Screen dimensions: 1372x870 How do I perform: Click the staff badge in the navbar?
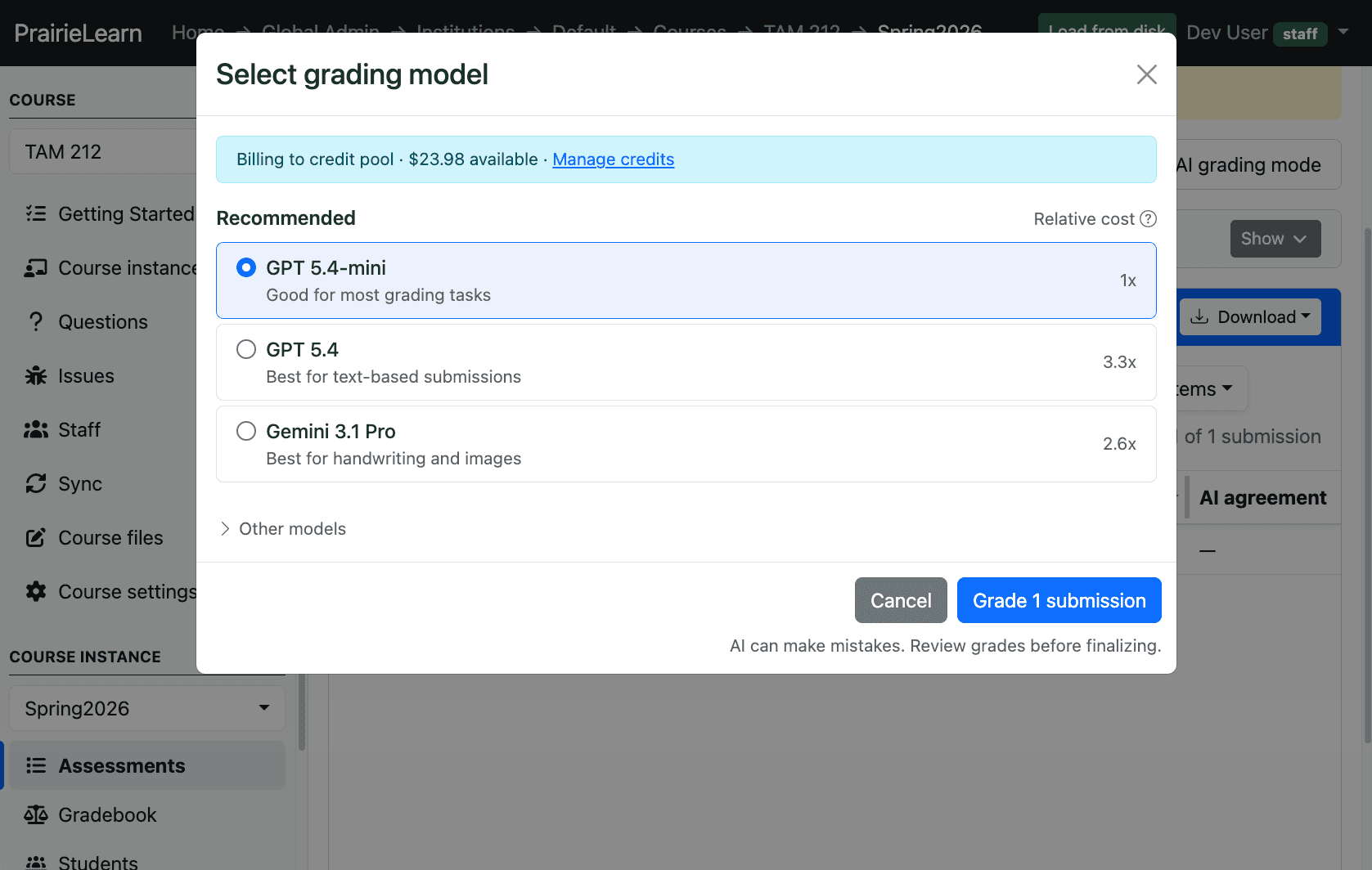click(1300, 34)
